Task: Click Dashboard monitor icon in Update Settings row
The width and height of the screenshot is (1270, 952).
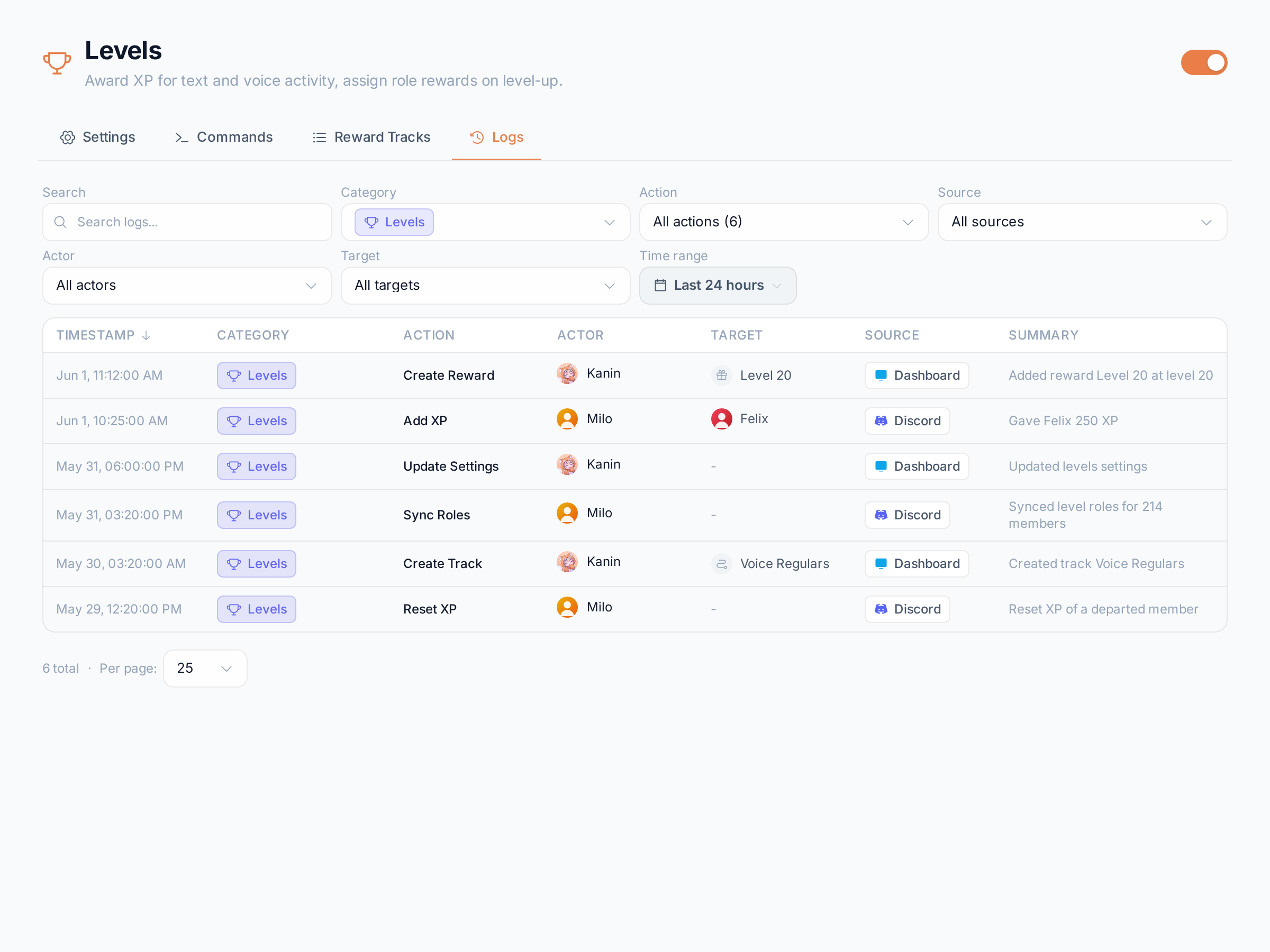Action: [x=881, y=466]
